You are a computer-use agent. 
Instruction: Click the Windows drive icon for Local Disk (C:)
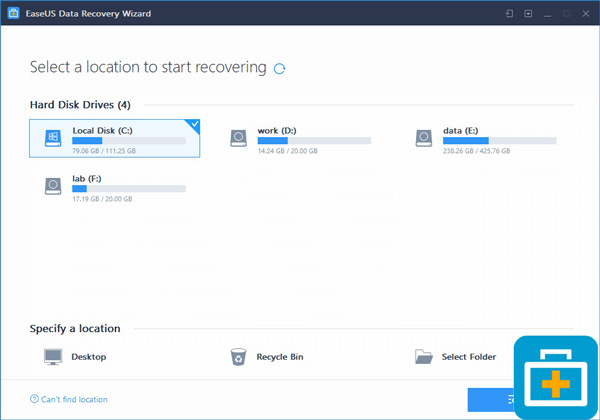(53, 138)
